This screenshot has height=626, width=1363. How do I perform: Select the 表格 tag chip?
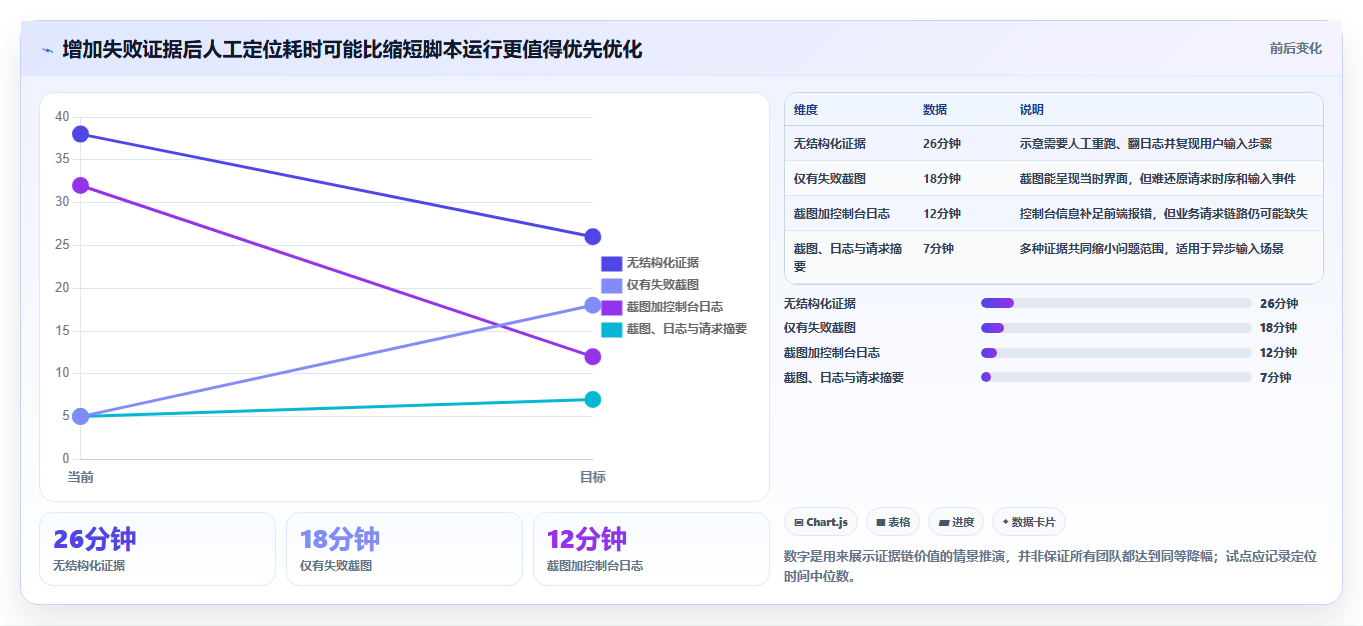click(x=893, y=522)
